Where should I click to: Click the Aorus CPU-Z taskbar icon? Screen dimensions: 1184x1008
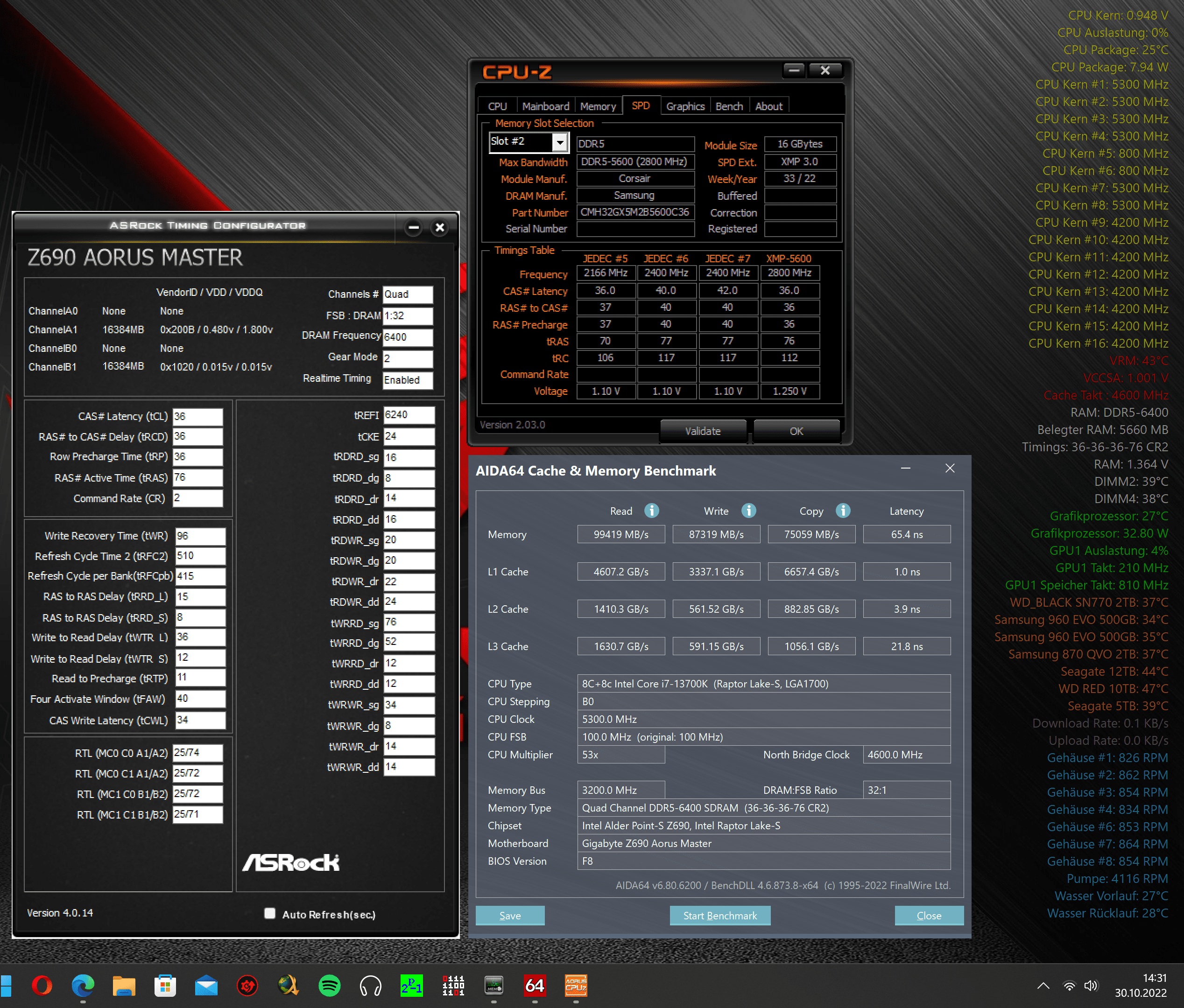click(x=576, y=986)
